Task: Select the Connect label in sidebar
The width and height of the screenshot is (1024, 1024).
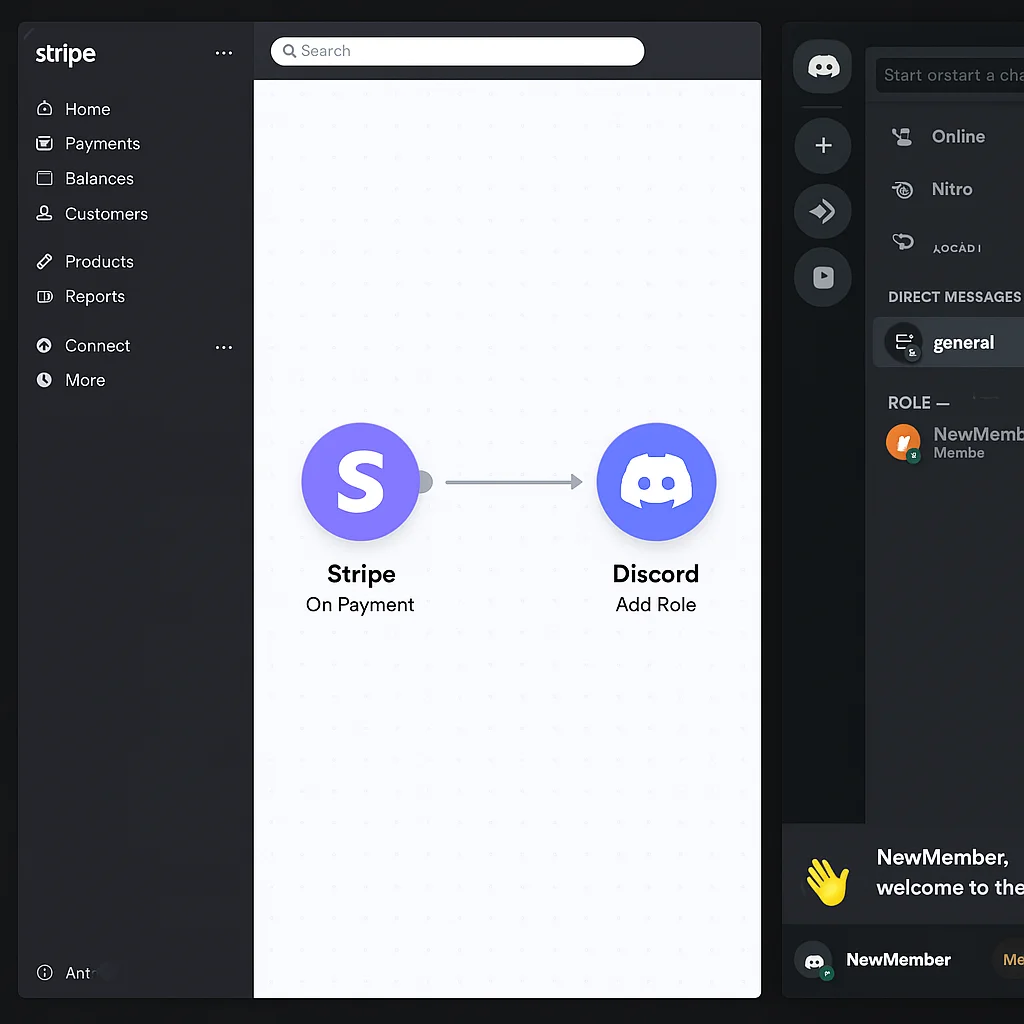Action: tap(97, 345)
